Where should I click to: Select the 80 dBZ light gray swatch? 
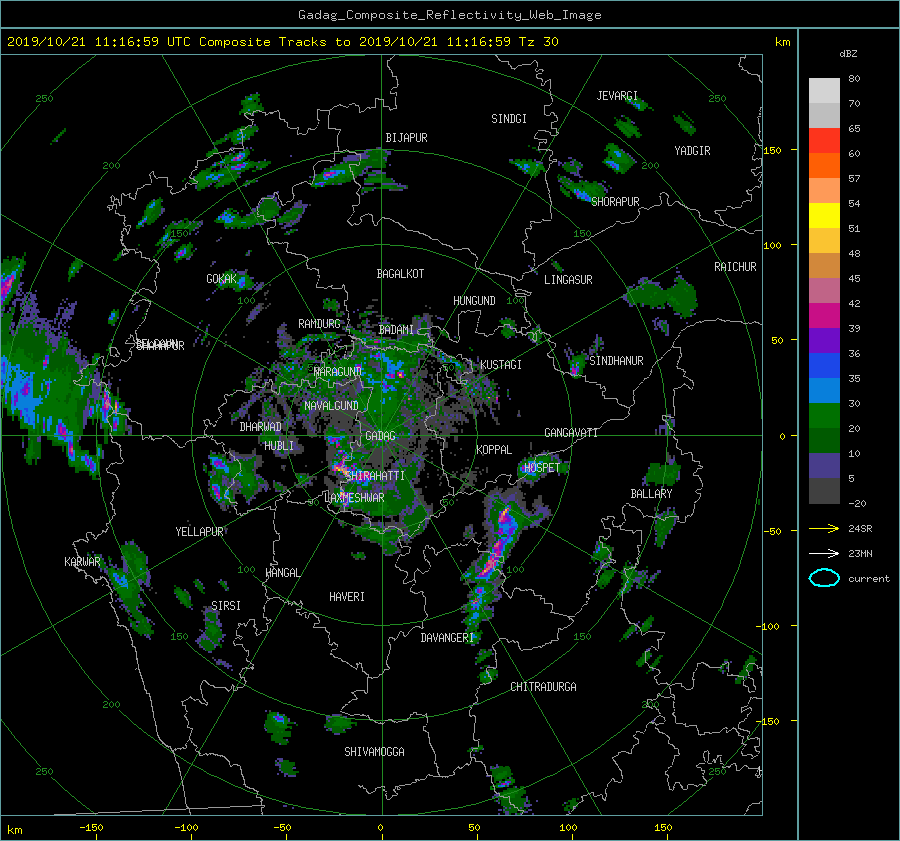824,90
